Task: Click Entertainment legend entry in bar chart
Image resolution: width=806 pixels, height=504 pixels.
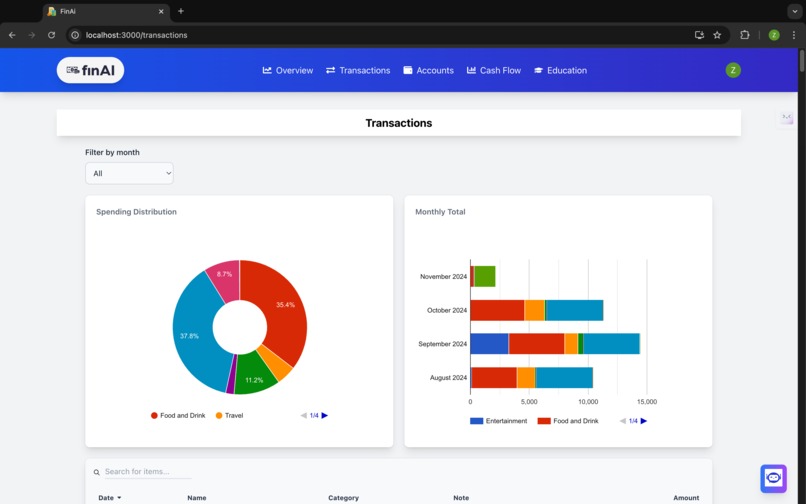Action: click(499, 421)
